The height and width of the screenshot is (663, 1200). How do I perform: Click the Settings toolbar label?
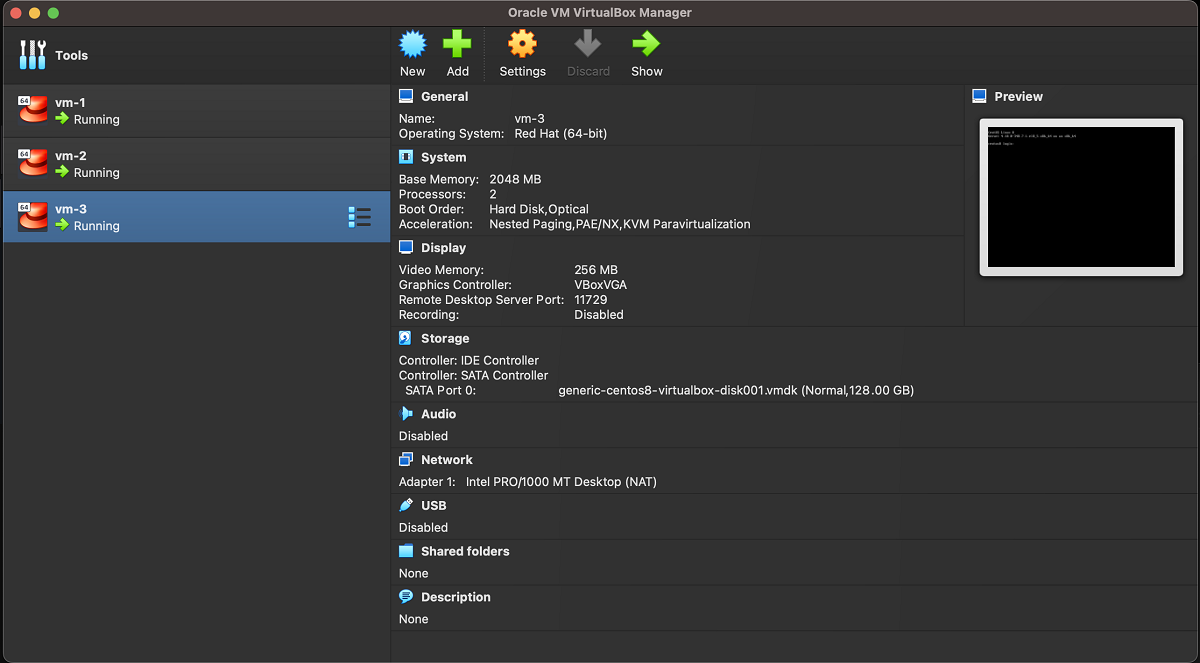coord(523,71)
